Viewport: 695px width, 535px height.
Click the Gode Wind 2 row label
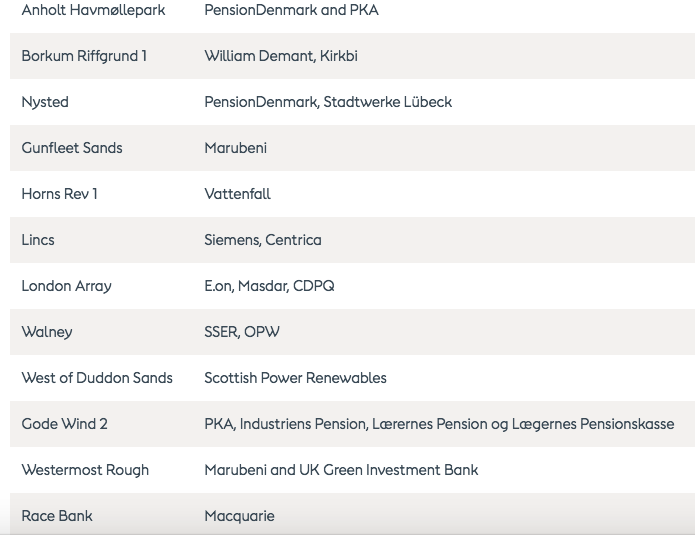click(64, 424)
